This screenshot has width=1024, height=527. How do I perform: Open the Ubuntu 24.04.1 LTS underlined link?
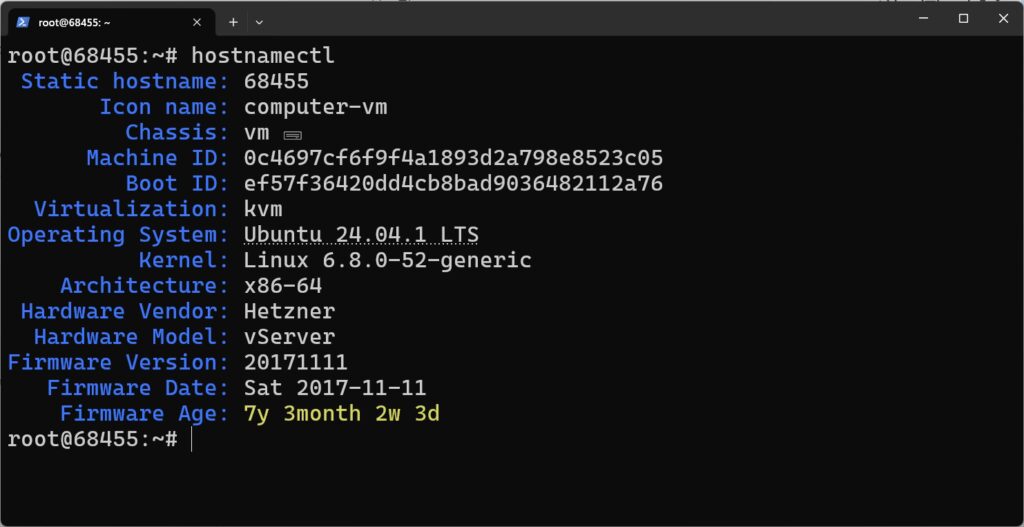[361, 235]
